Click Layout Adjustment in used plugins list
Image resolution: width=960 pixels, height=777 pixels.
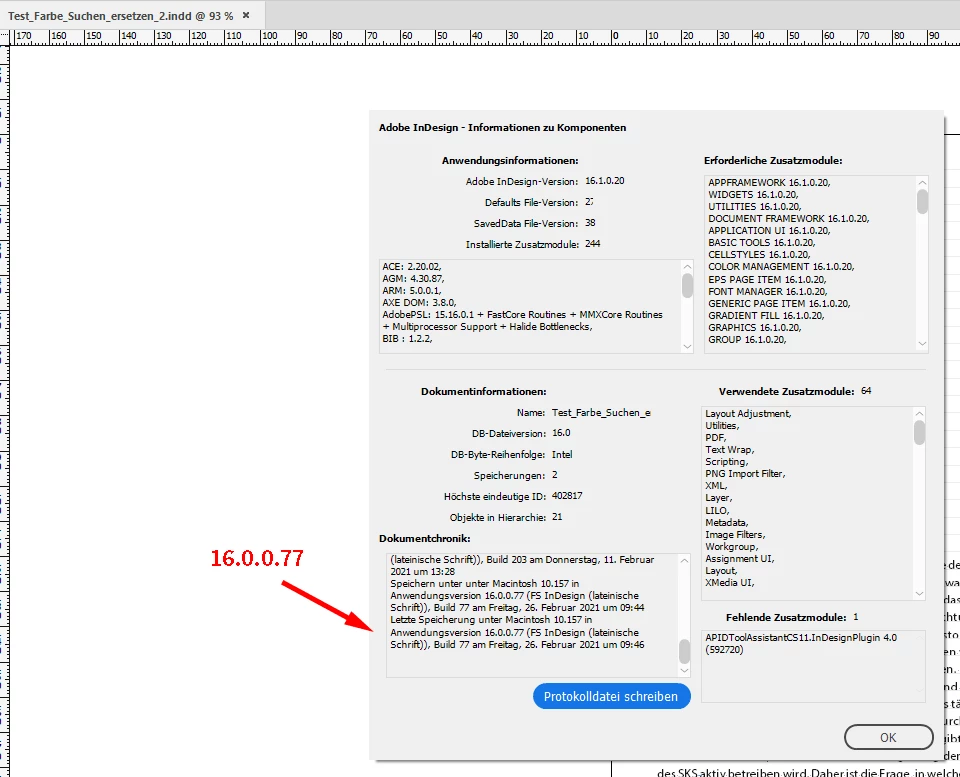tap(748, 414)
